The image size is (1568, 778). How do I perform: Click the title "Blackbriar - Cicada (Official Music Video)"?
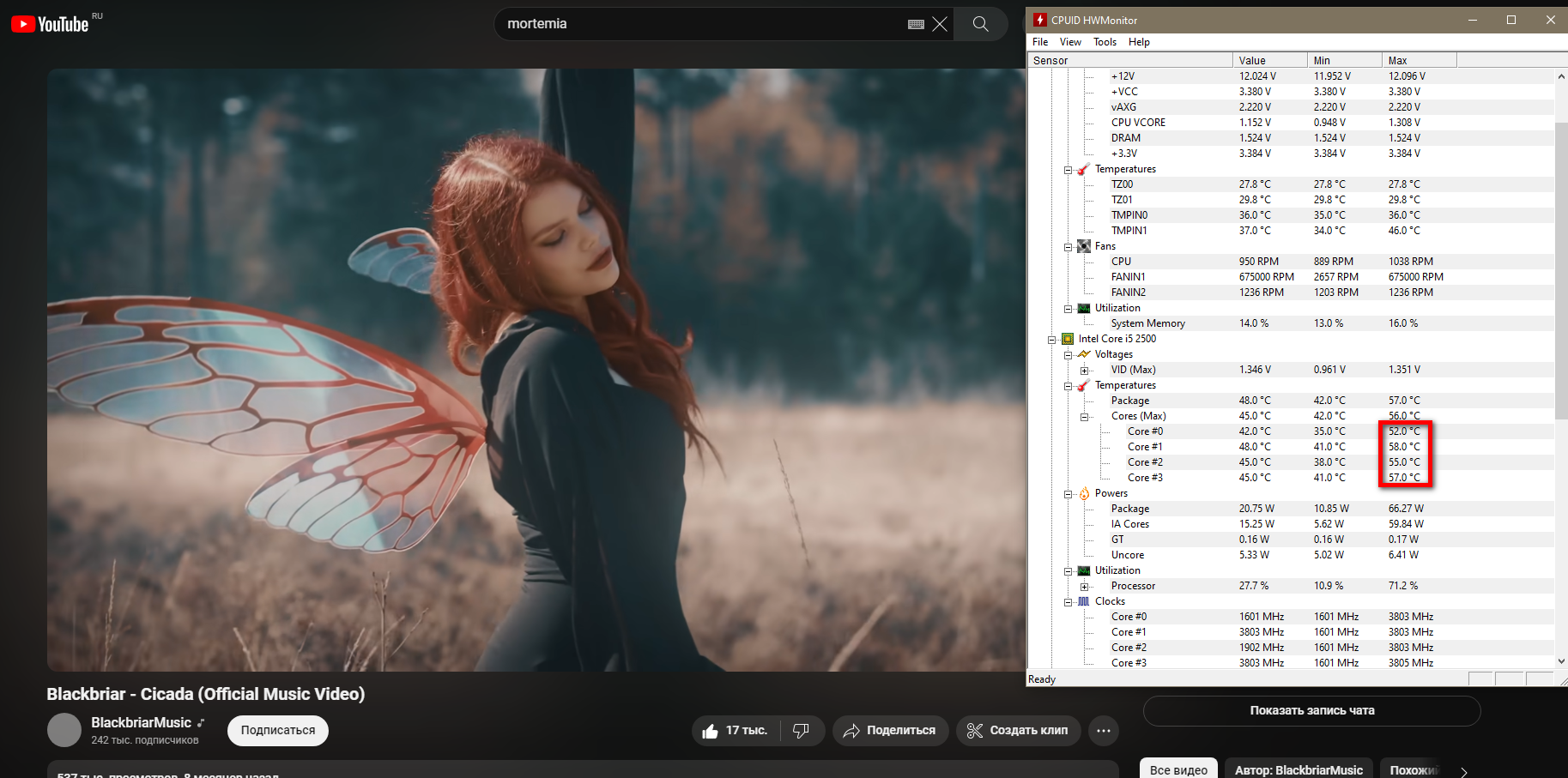[x=206, y=694]
